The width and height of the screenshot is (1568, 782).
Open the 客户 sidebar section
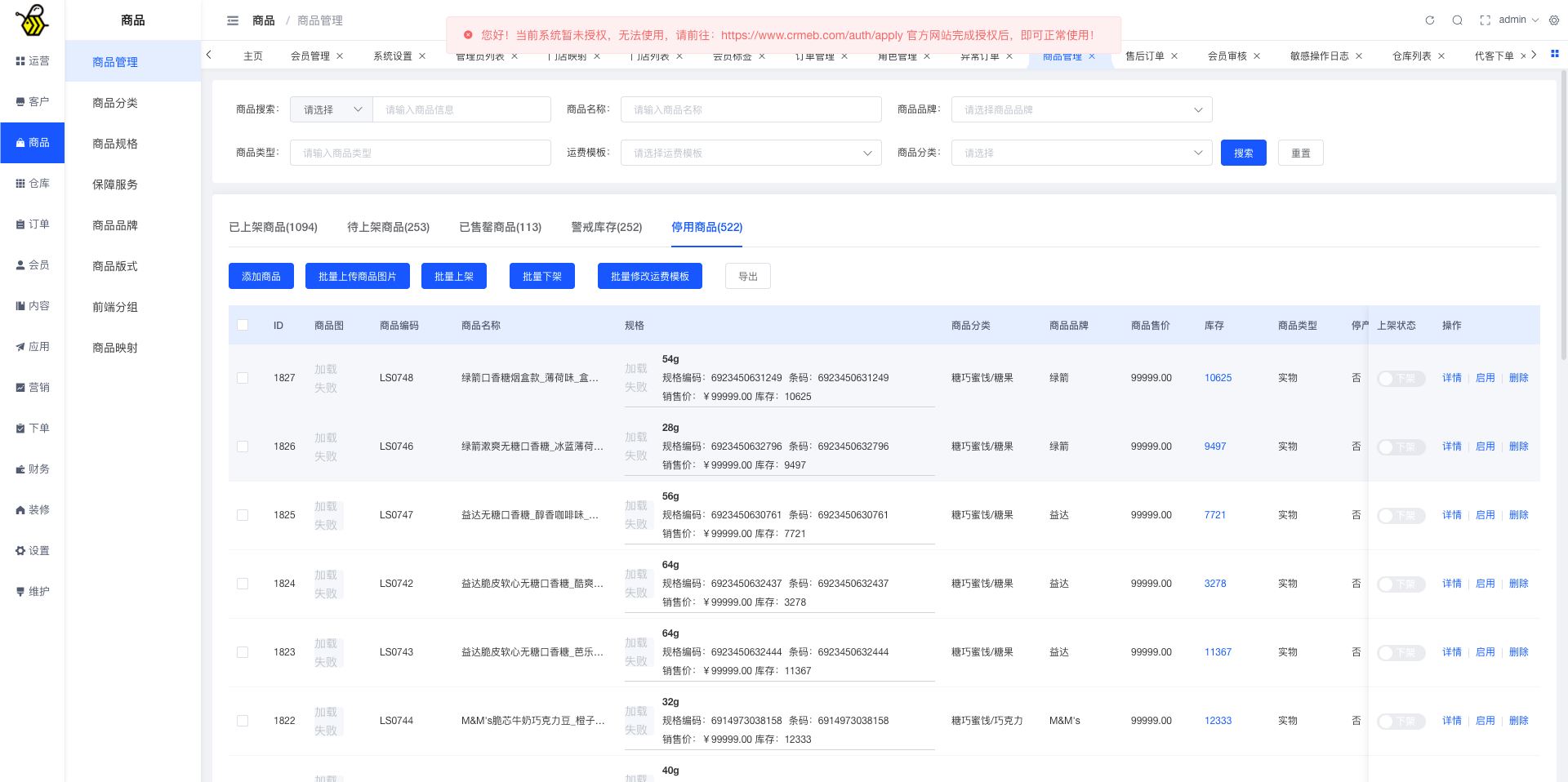pyautogui.click(x=33, y=102)
